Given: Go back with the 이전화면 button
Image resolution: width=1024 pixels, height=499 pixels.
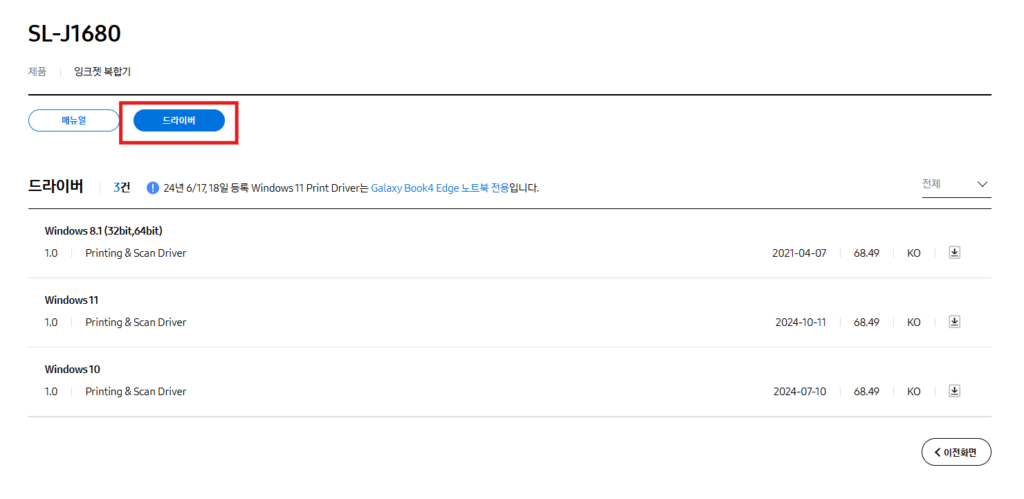Looking at the screenshot, I should click(x=956, y=452).
